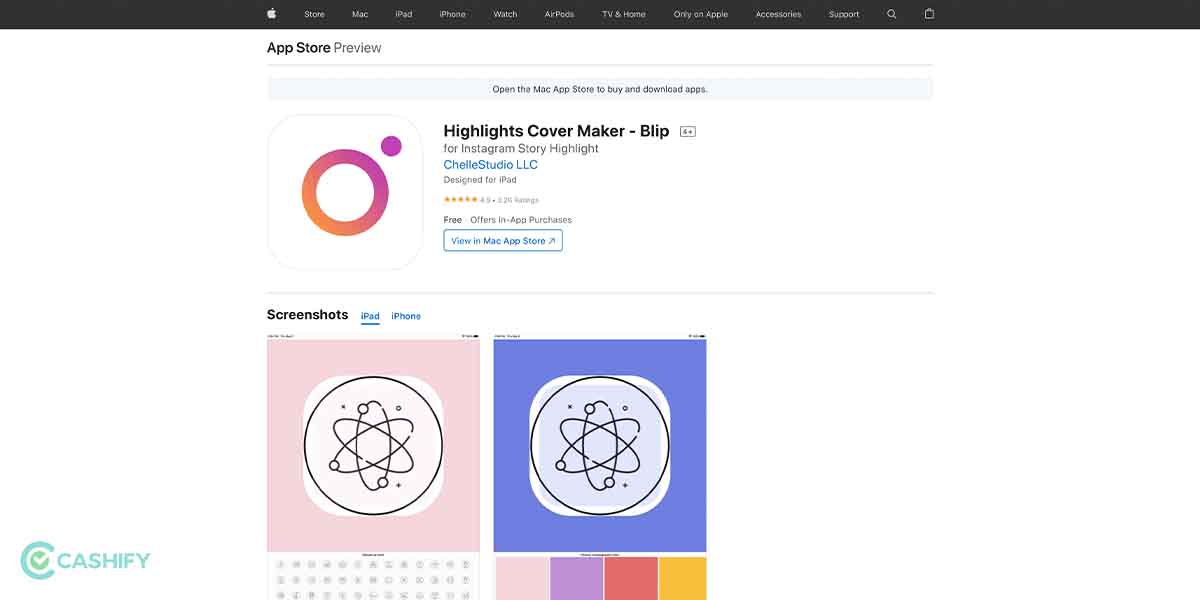Select AirPods in the navigation bar

[x=559, y=14]
